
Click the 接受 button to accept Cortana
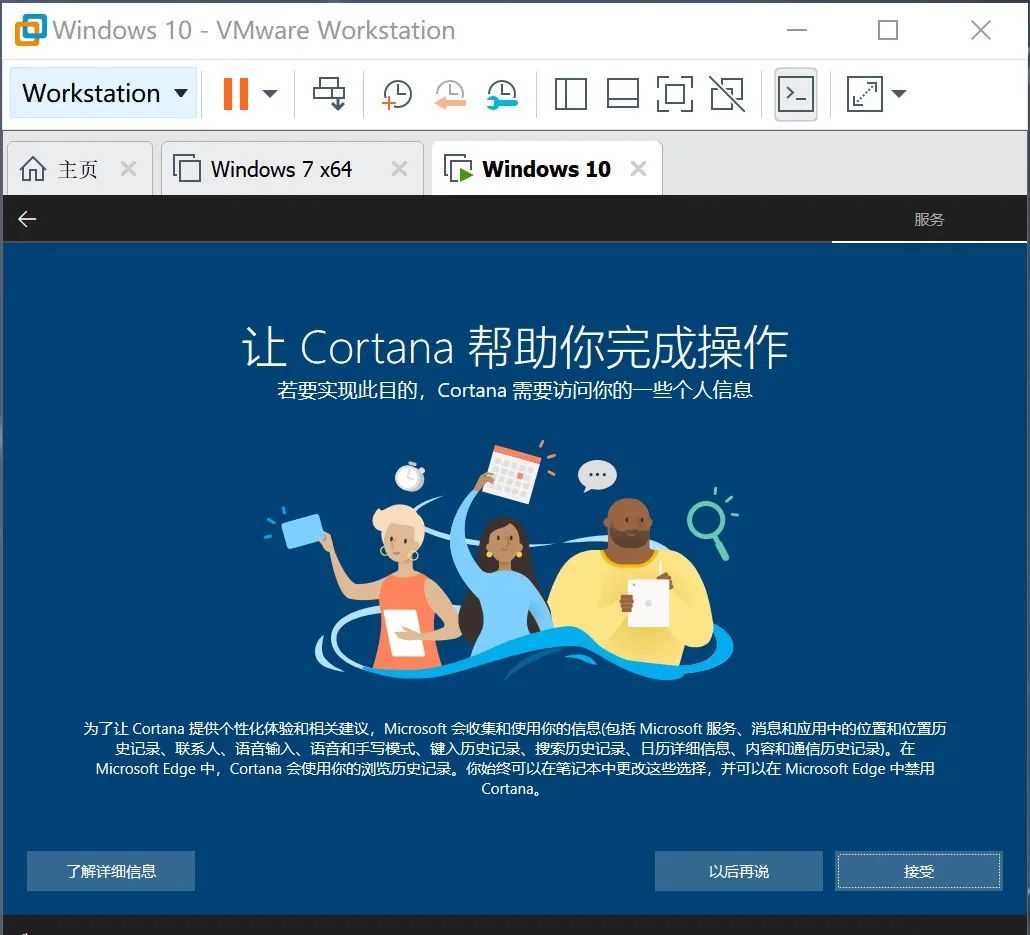(x=918, y=870)
